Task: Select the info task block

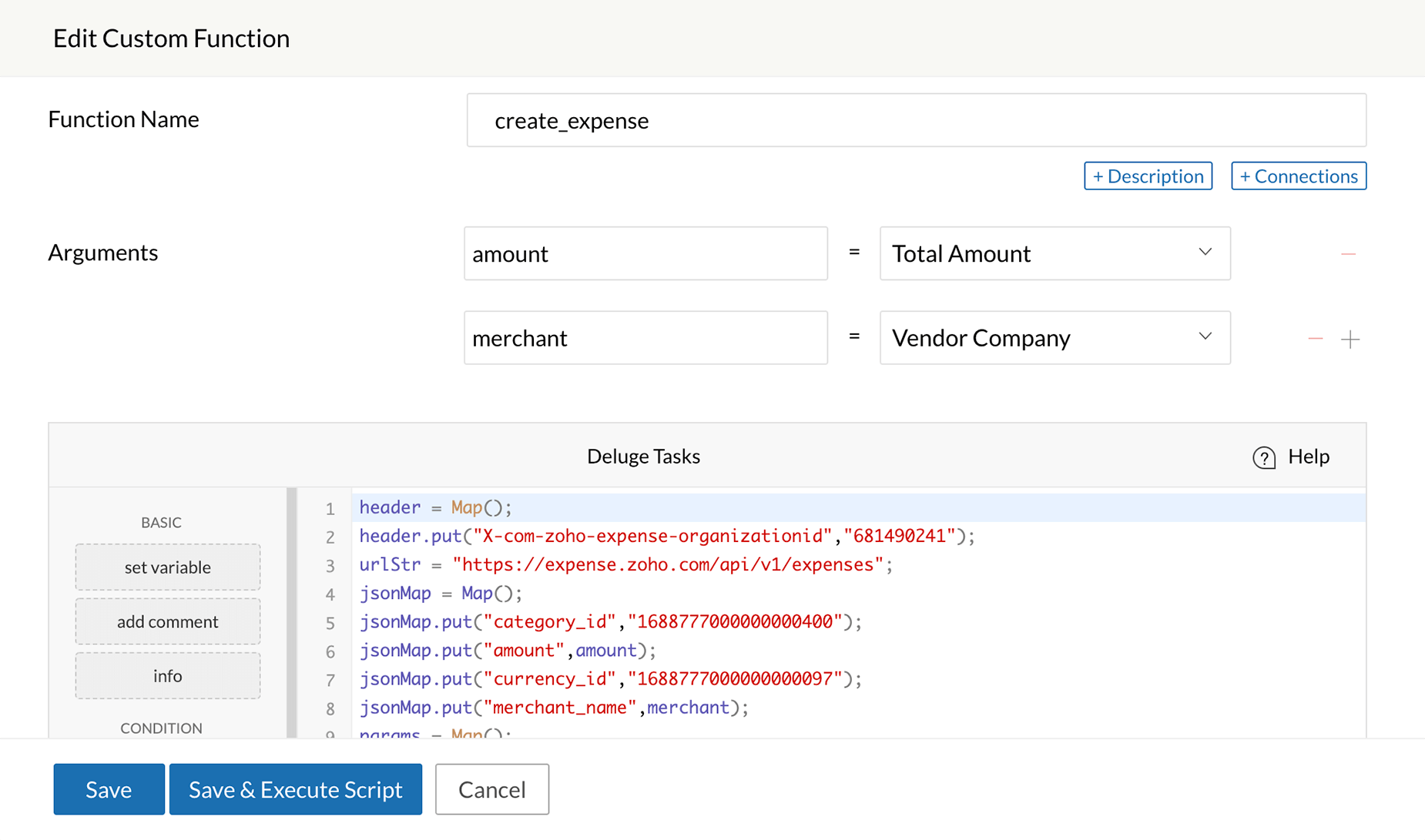Action: [x=168, y=676]
